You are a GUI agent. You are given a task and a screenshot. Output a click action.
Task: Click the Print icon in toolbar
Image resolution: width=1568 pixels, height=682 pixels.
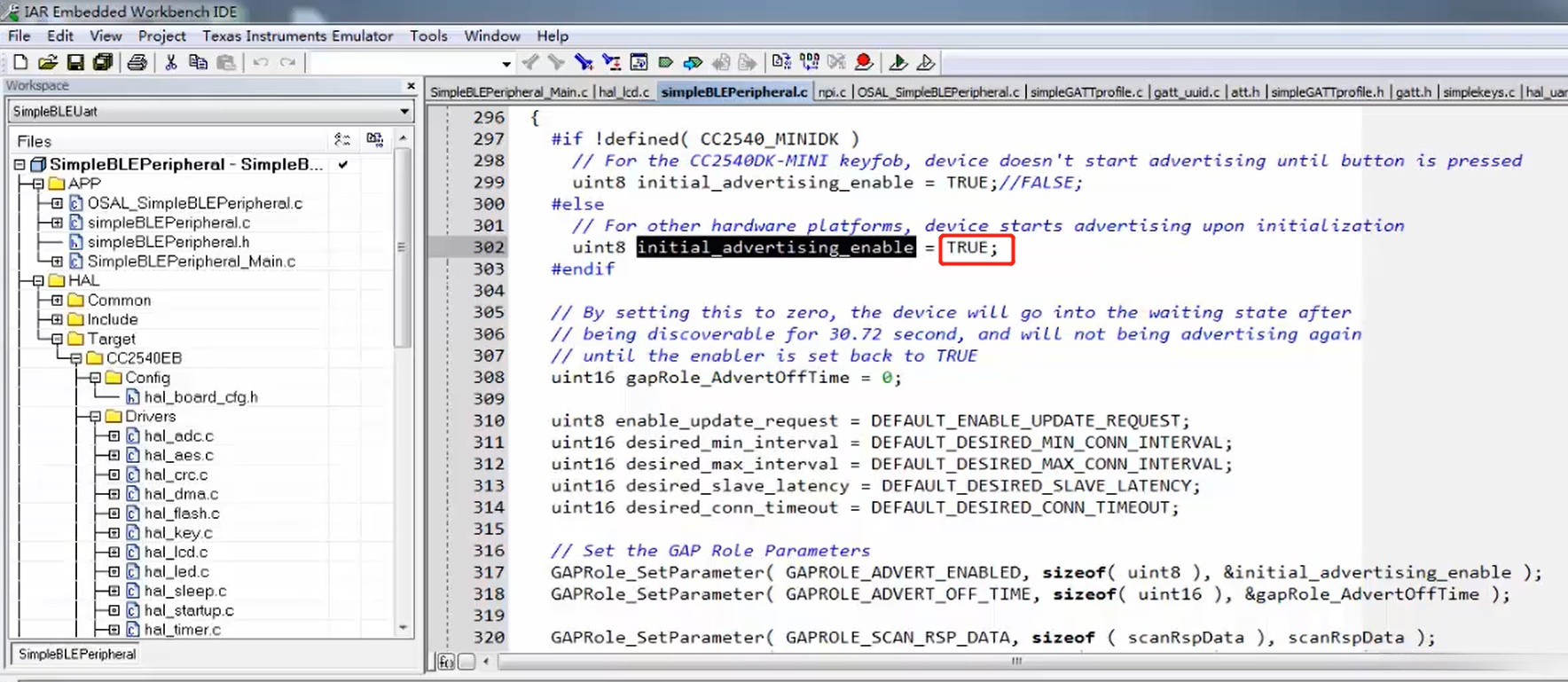pyautogui.click(x=137, y=62)
